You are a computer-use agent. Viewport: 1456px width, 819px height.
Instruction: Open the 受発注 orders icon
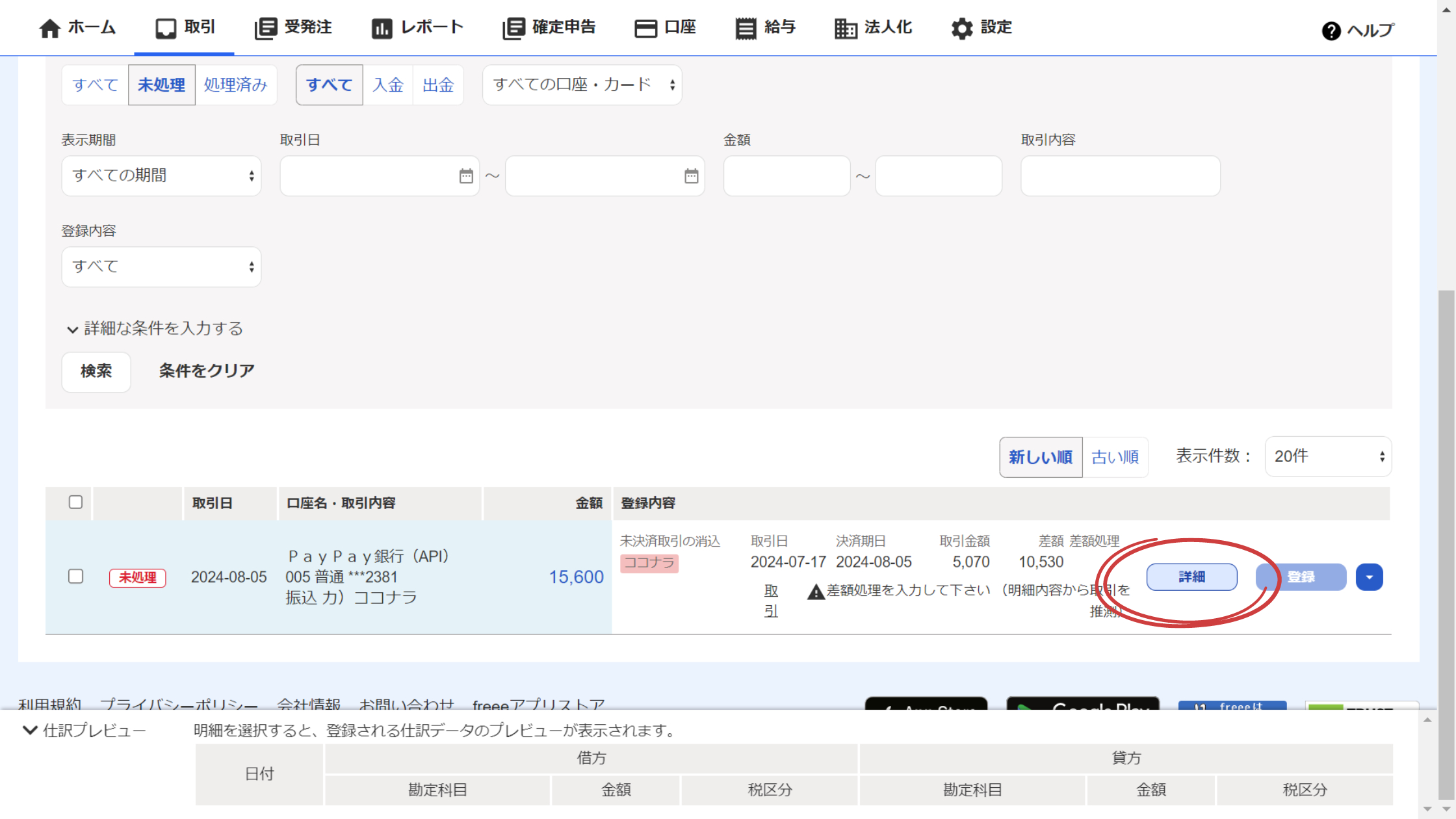tap(265, 29)
